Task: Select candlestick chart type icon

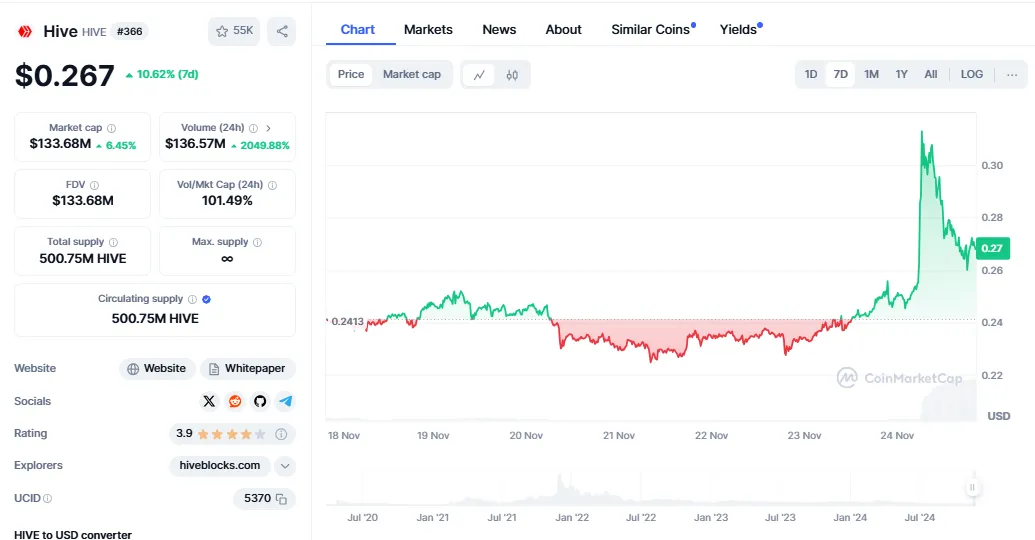Action: point(512,75)
